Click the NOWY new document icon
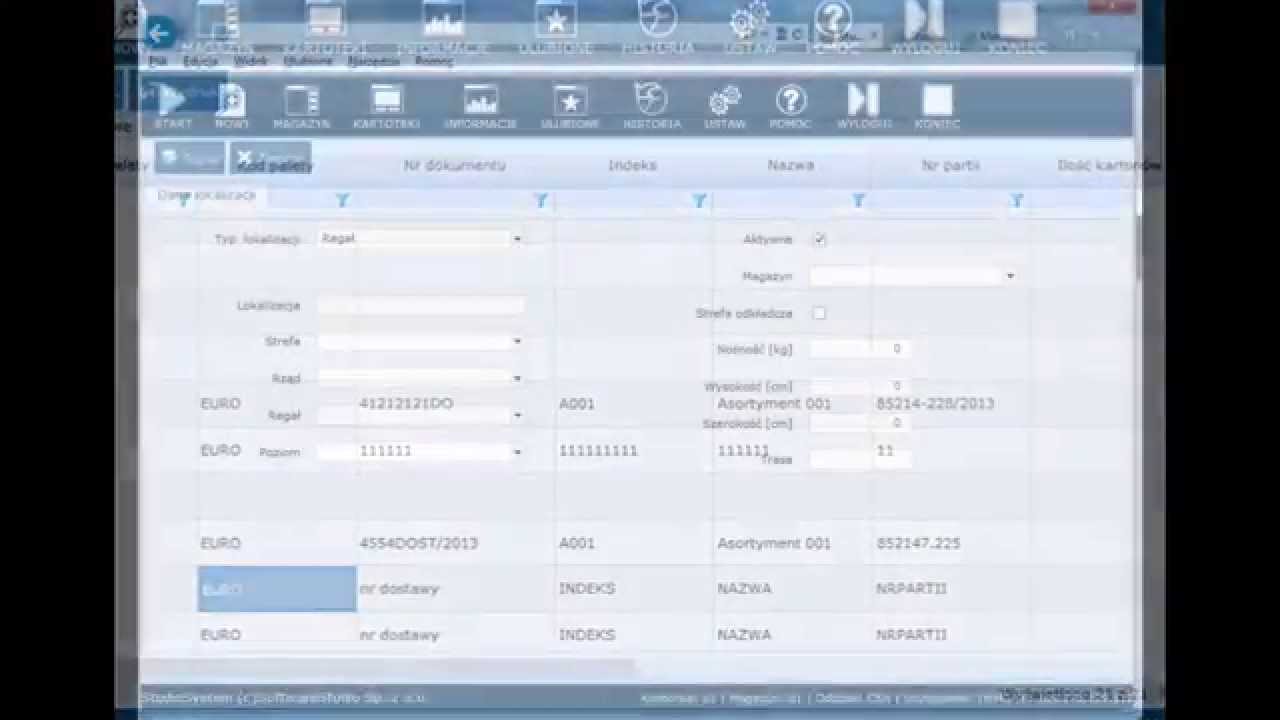The width and height of the screenshot is (1280, 720). (231, 106)
